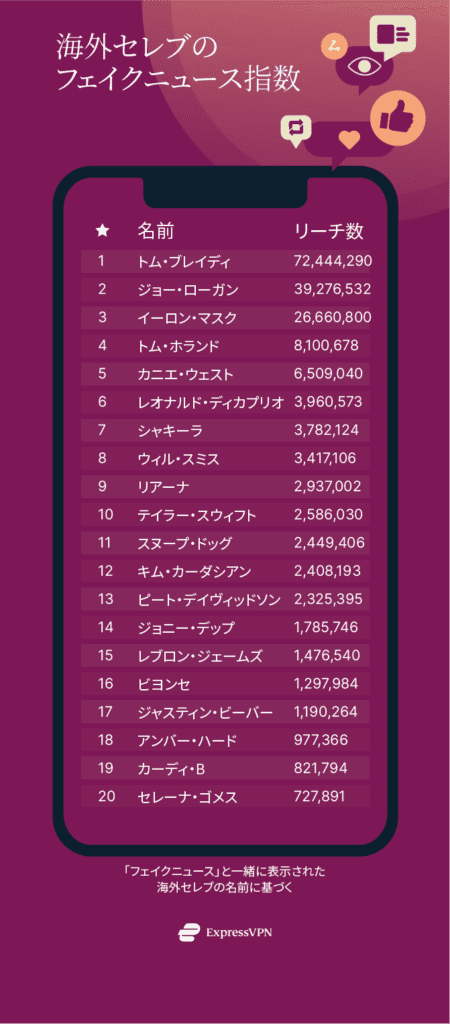Select the テイラー・スウィフト entry

[225, 515]
